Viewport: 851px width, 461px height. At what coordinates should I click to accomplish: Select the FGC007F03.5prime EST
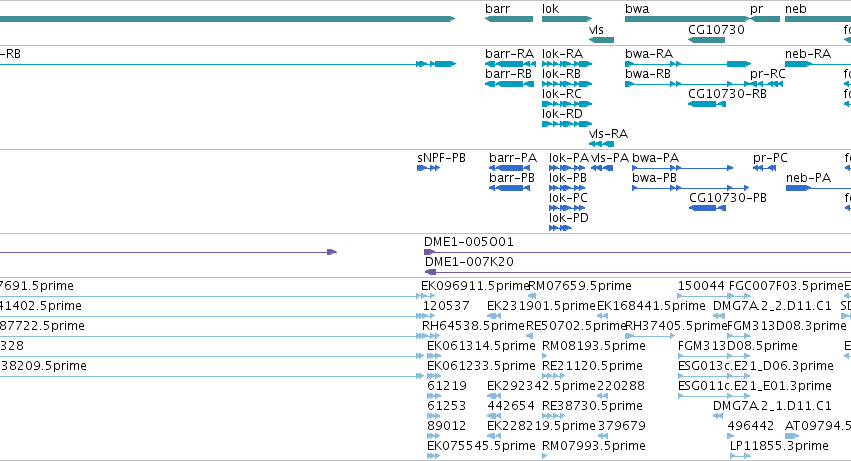pyautogui.click(x=739, y=296)
